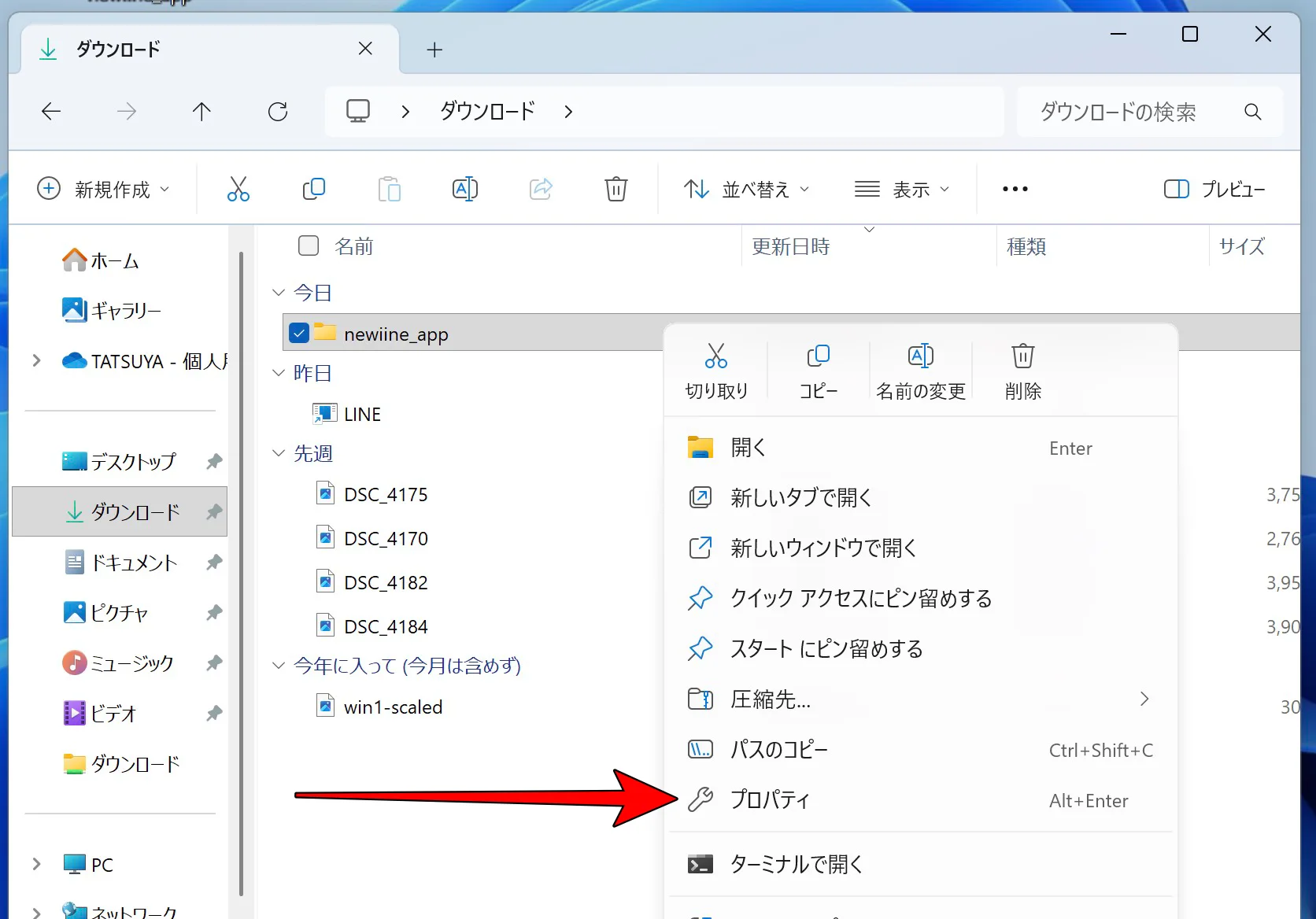Click the Paste clipboard icon in toolbar
The height and width of the screenshot is (919, 1316).
point(389,189)
